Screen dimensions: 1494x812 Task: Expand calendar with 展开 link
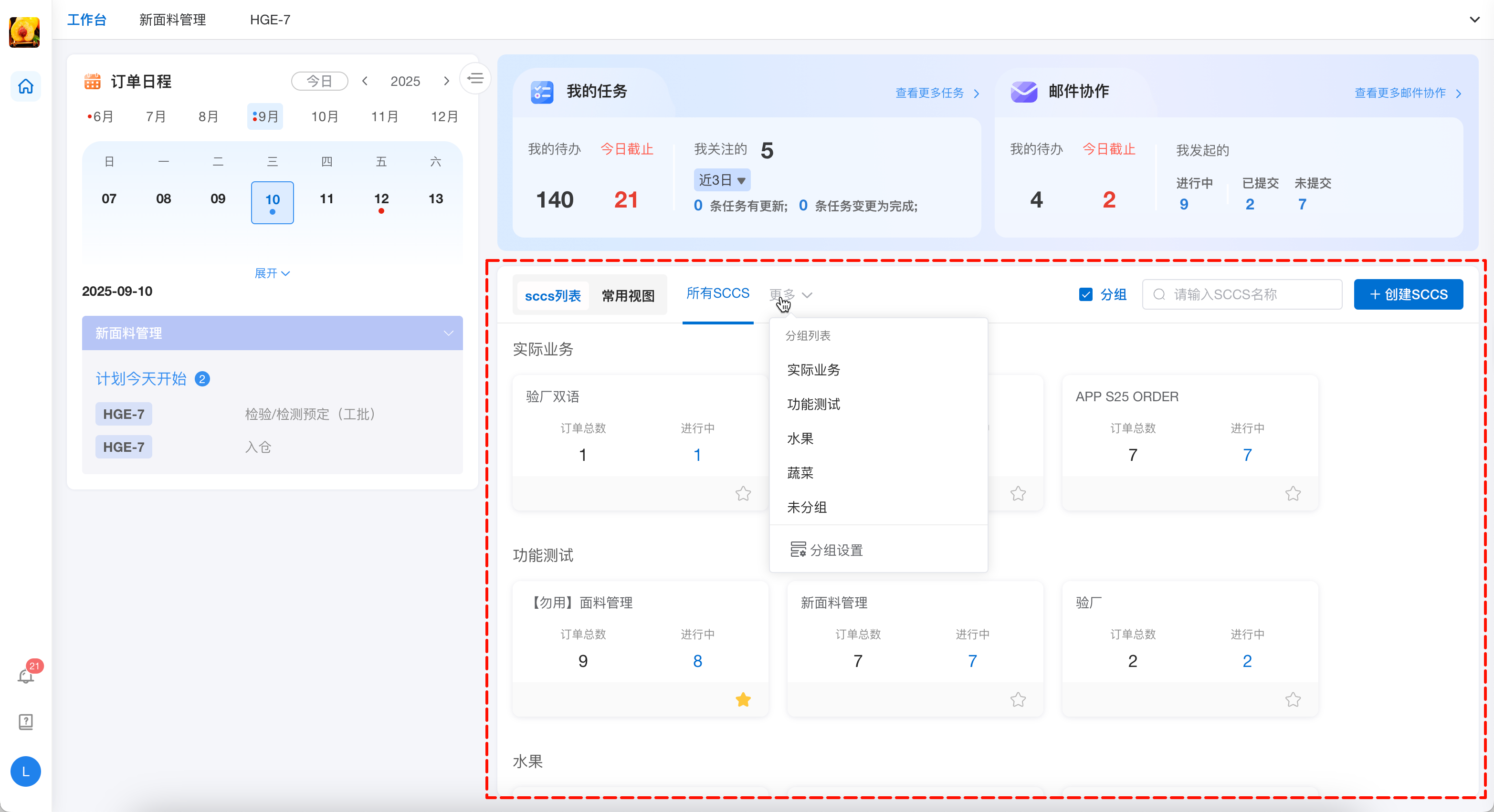pyautogui.click(x=272, y=273)
